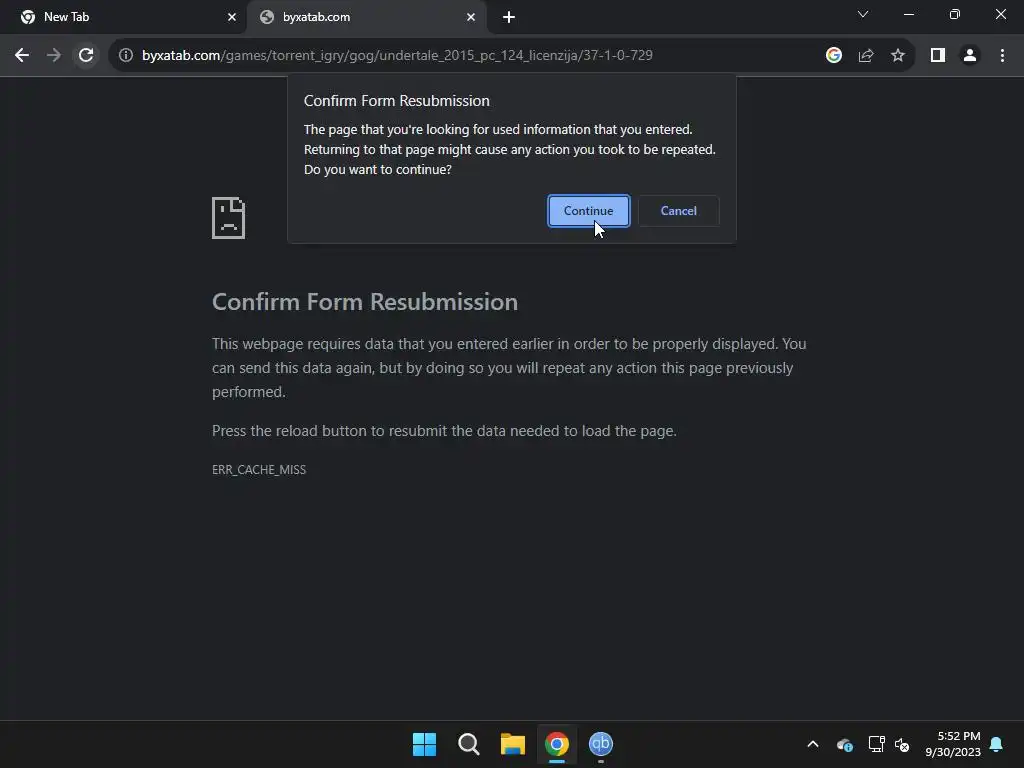
Task: Reload the current page
Action: tap(86, 56)
